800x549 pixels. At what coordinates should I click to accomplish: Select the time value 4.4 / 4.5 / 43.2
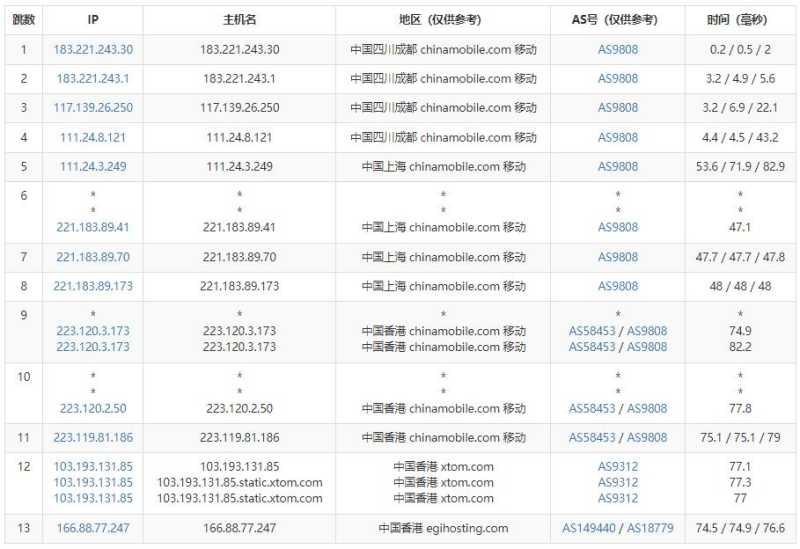[740, 137]
